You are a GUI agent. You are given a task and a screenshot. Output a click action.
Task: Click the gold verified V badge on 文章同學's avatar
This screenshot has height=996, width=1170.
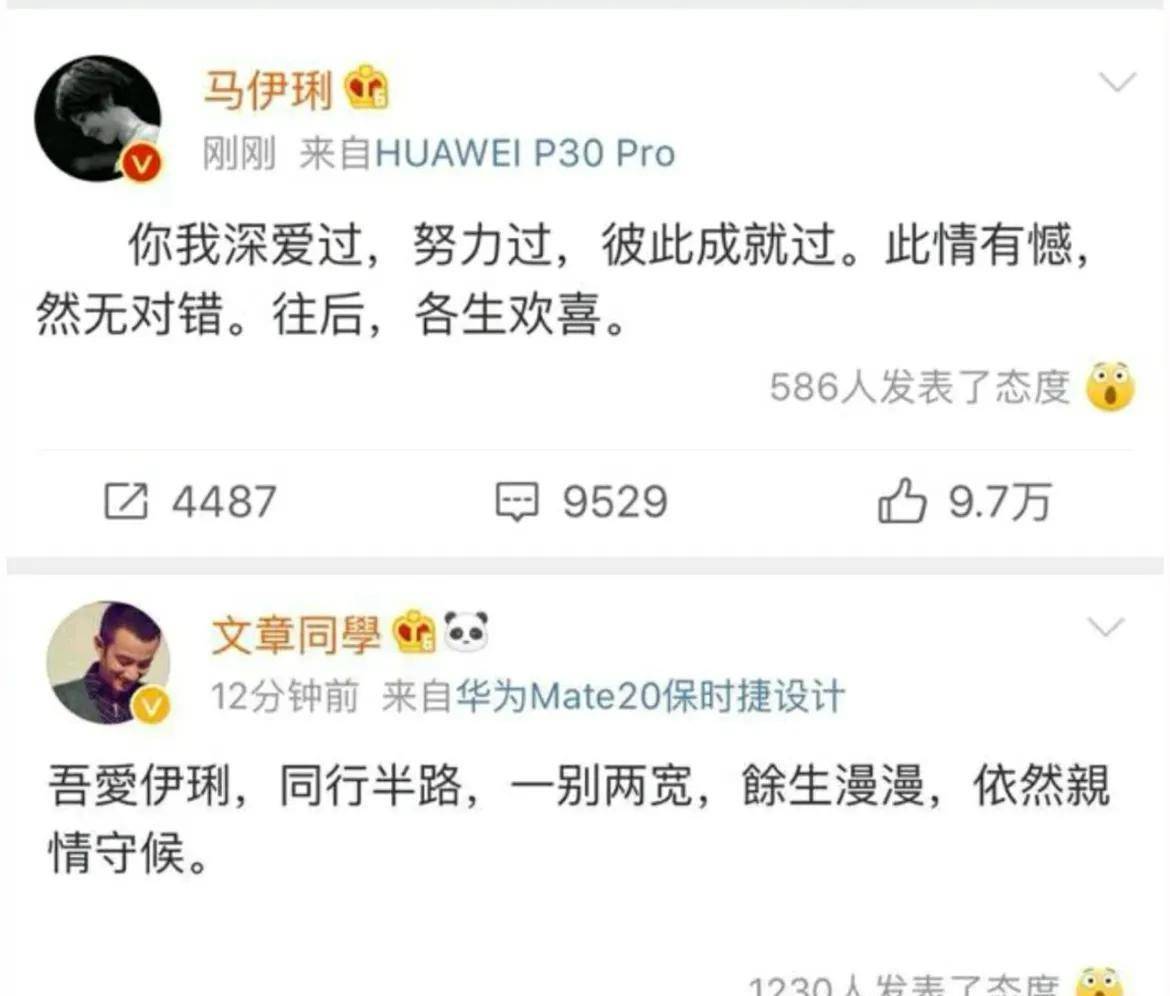pyautogui.click(x=151, y=706)
